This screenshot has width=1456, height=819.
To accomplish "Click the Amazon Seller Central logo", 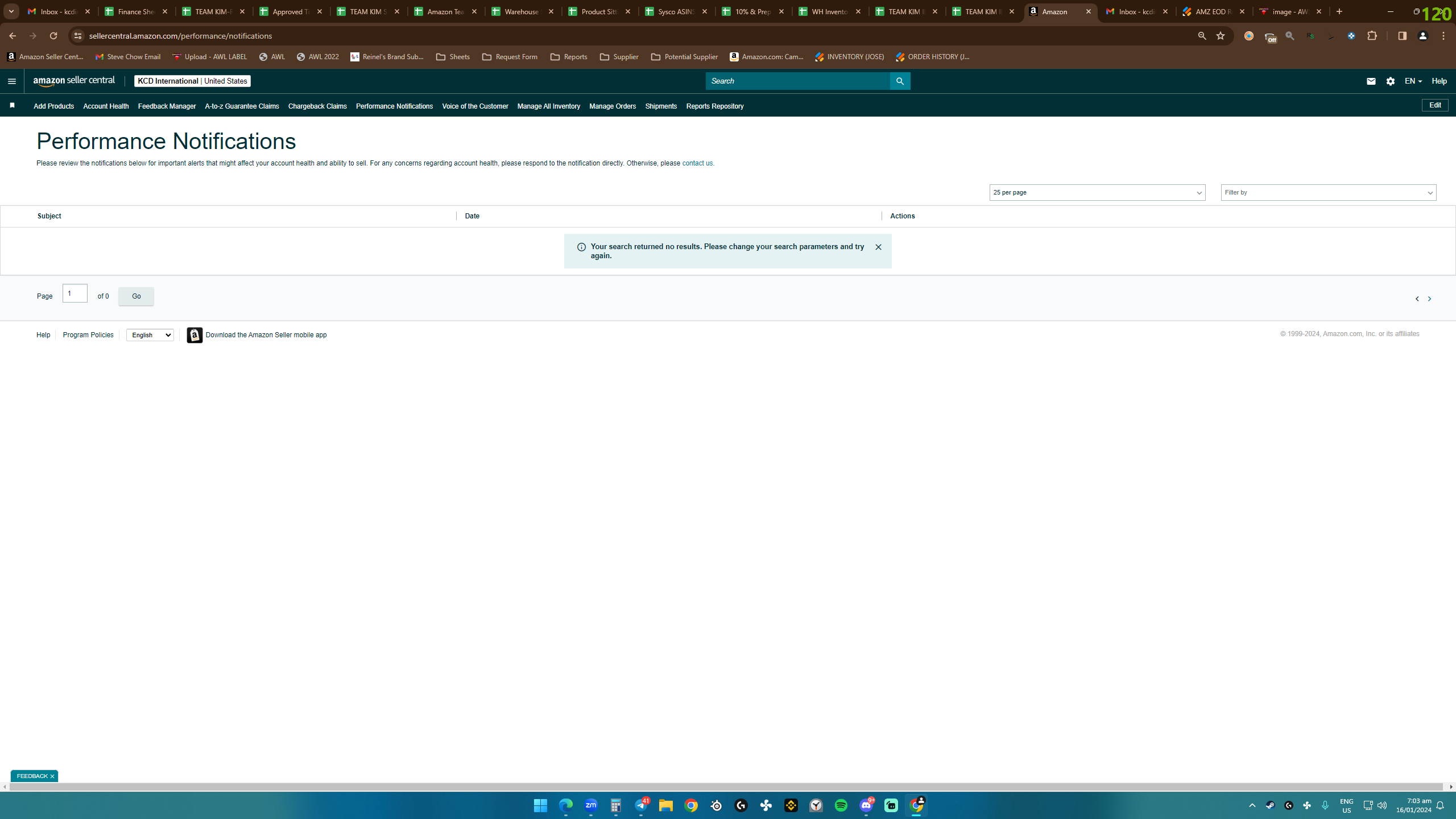I will pos(74,81).
